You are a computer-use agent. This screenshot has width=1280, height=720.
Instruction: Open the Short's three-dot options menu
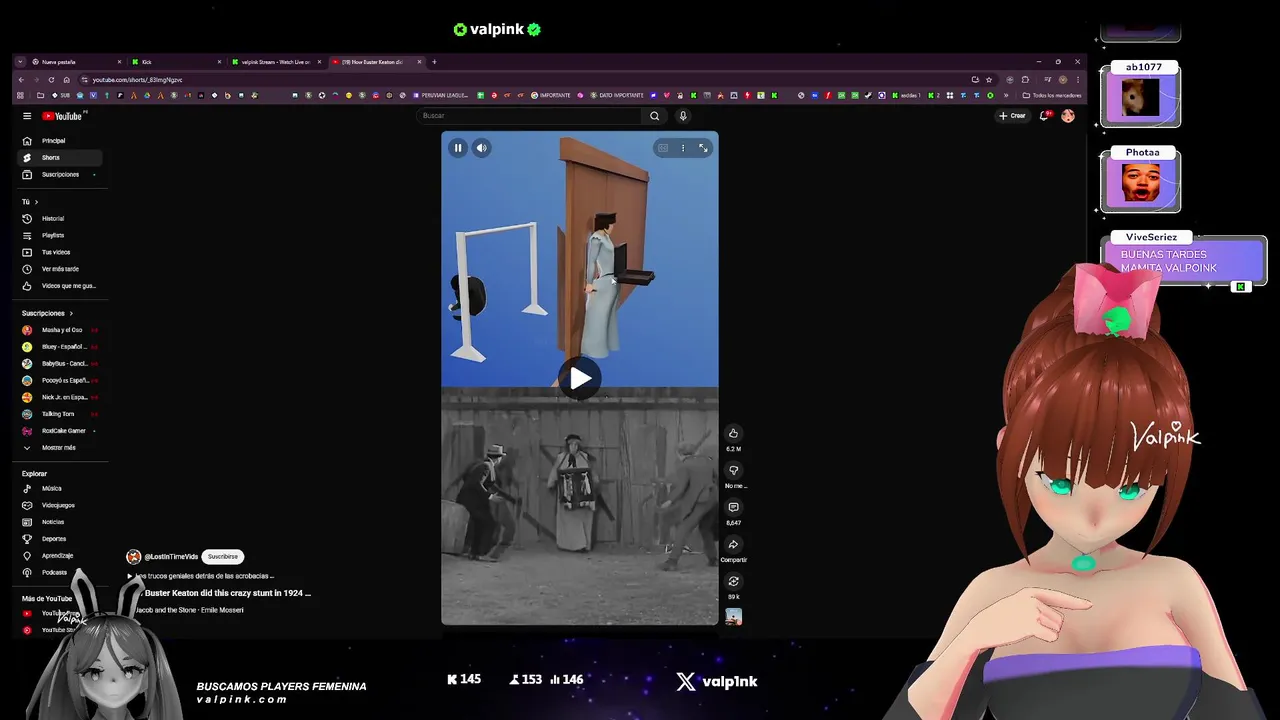click(x=683, y=148)
